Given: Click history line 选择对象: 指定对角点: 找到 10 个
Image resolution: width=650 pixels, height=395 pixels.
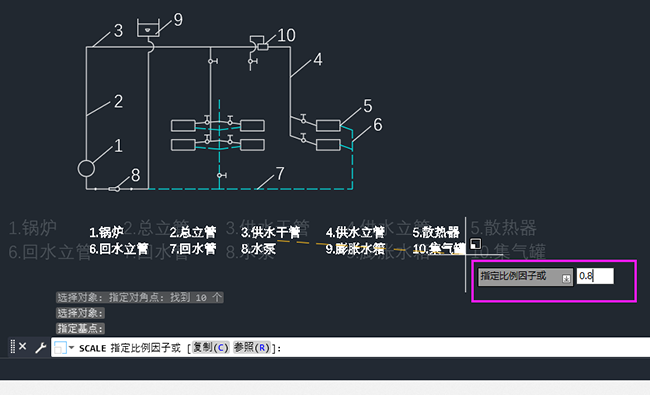Looking at the screenshot, I should pos(140,298).
